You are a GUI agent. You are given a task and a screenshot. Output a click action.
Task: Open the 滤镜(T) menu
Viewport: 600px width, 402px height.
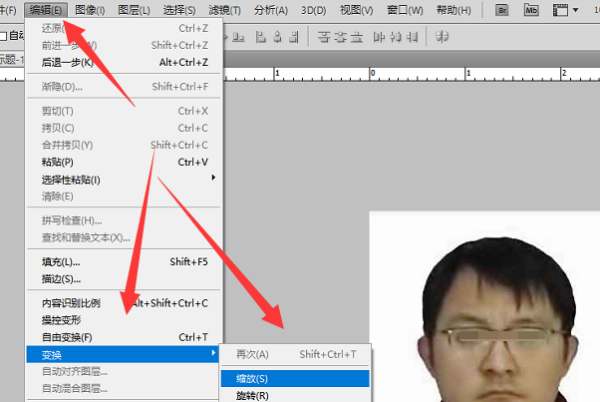click(x=225, y=10)
